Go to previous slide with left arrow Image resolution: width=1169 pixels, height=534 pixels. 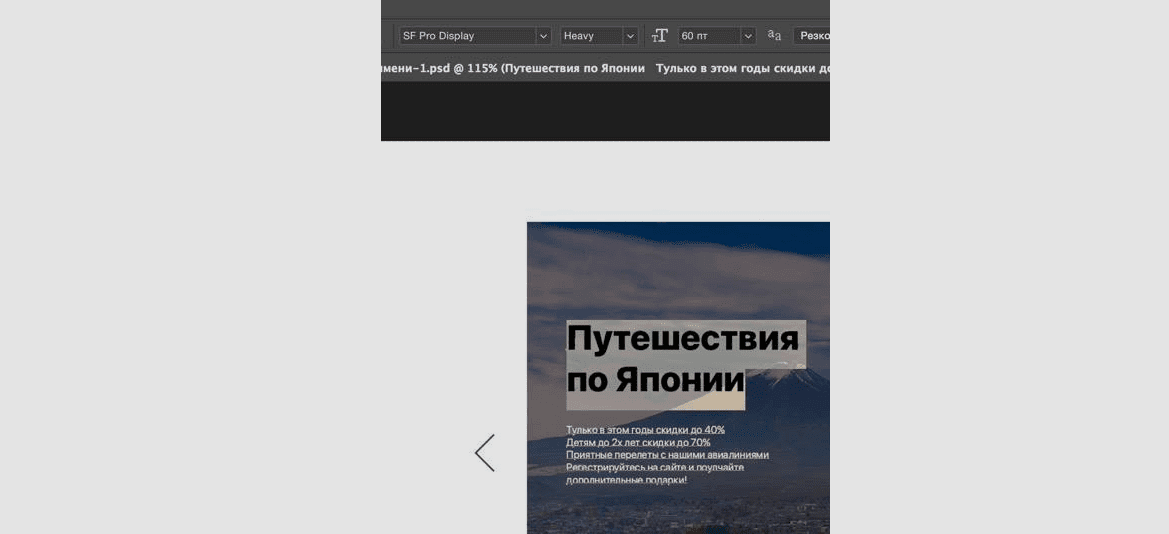[x=485, y=453]
